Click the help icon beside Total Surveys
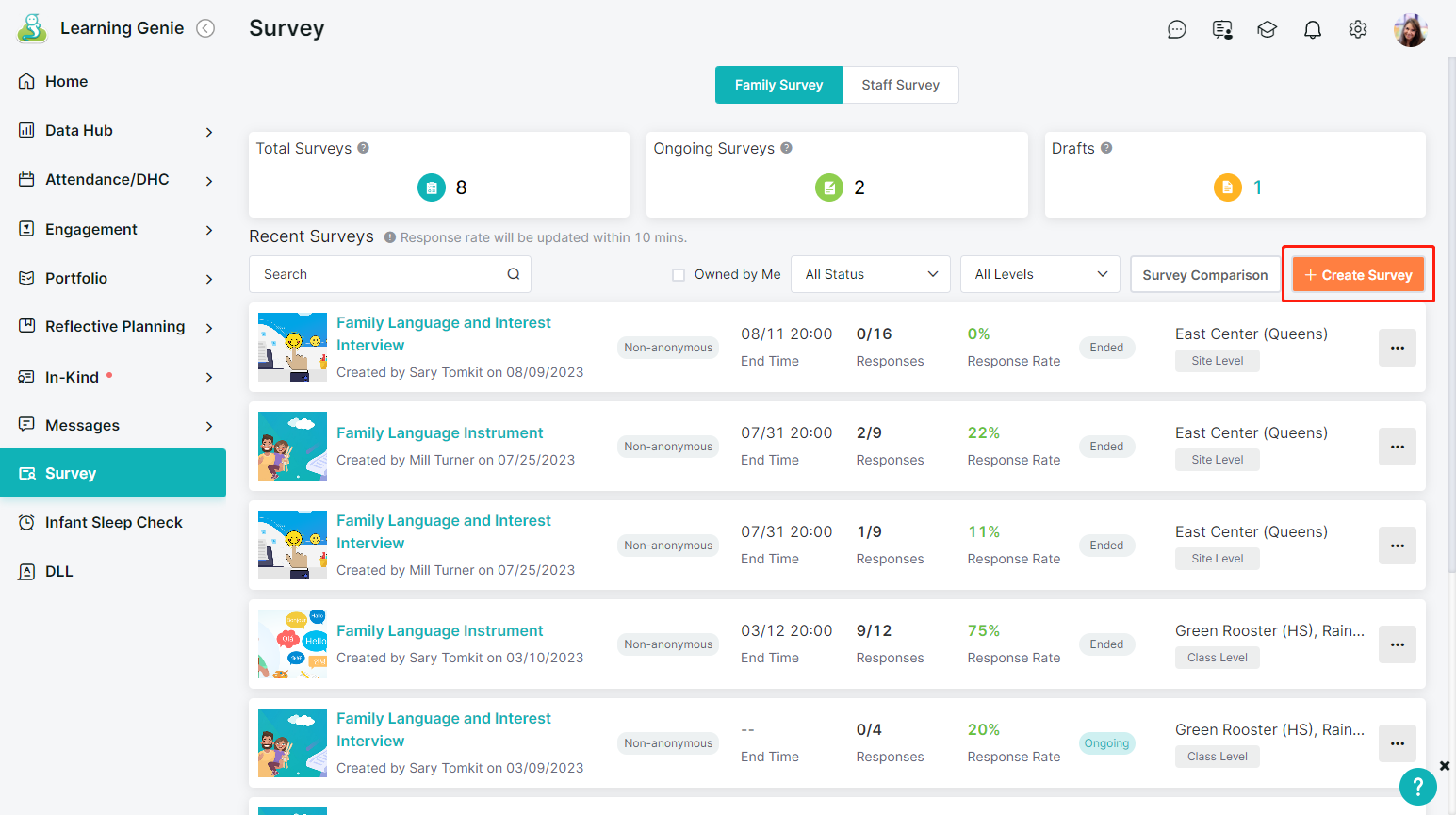This screenshot has height=815, width=1456. [x=363, y=148]
